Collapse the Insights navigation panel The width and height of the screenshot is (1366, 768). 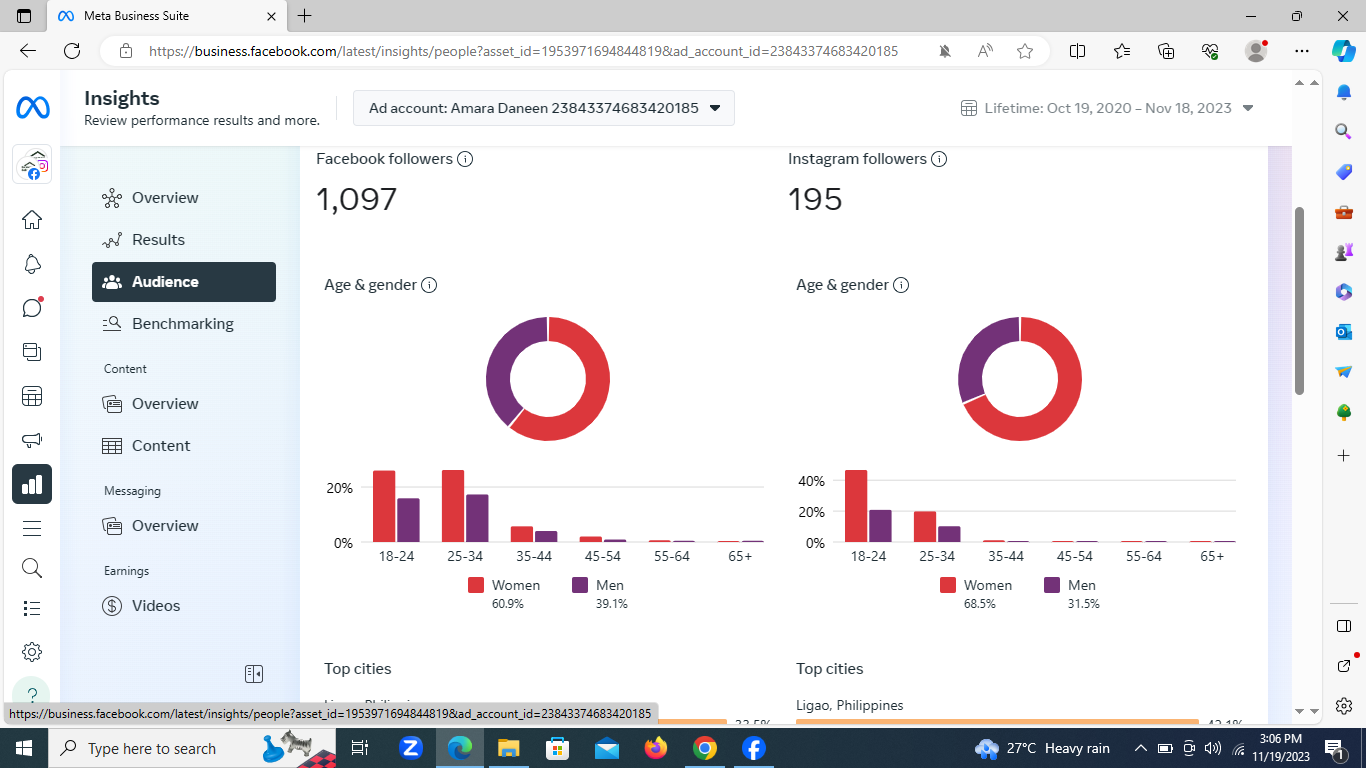tap(254, 674)
